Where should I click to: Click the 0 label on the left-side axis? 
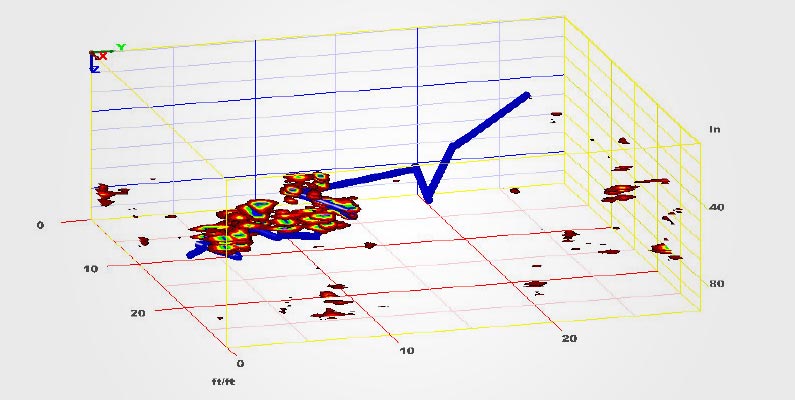(x=40, y=225)
